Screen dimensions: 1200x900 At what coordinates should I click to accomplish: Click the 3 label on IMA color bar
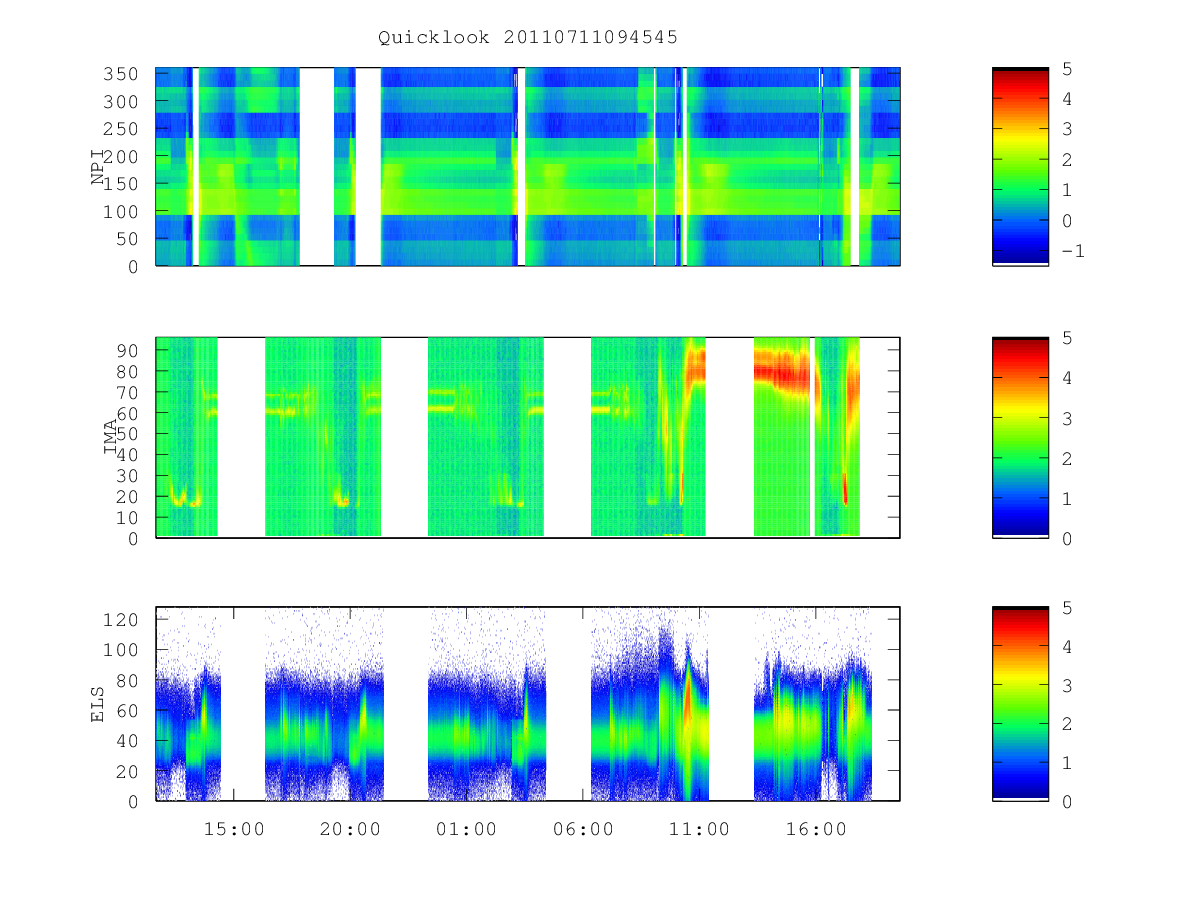coord(1066,418)
